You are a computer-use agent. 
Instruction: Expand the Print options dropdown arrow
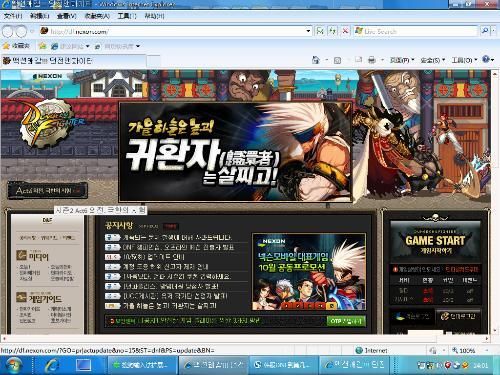382,60
